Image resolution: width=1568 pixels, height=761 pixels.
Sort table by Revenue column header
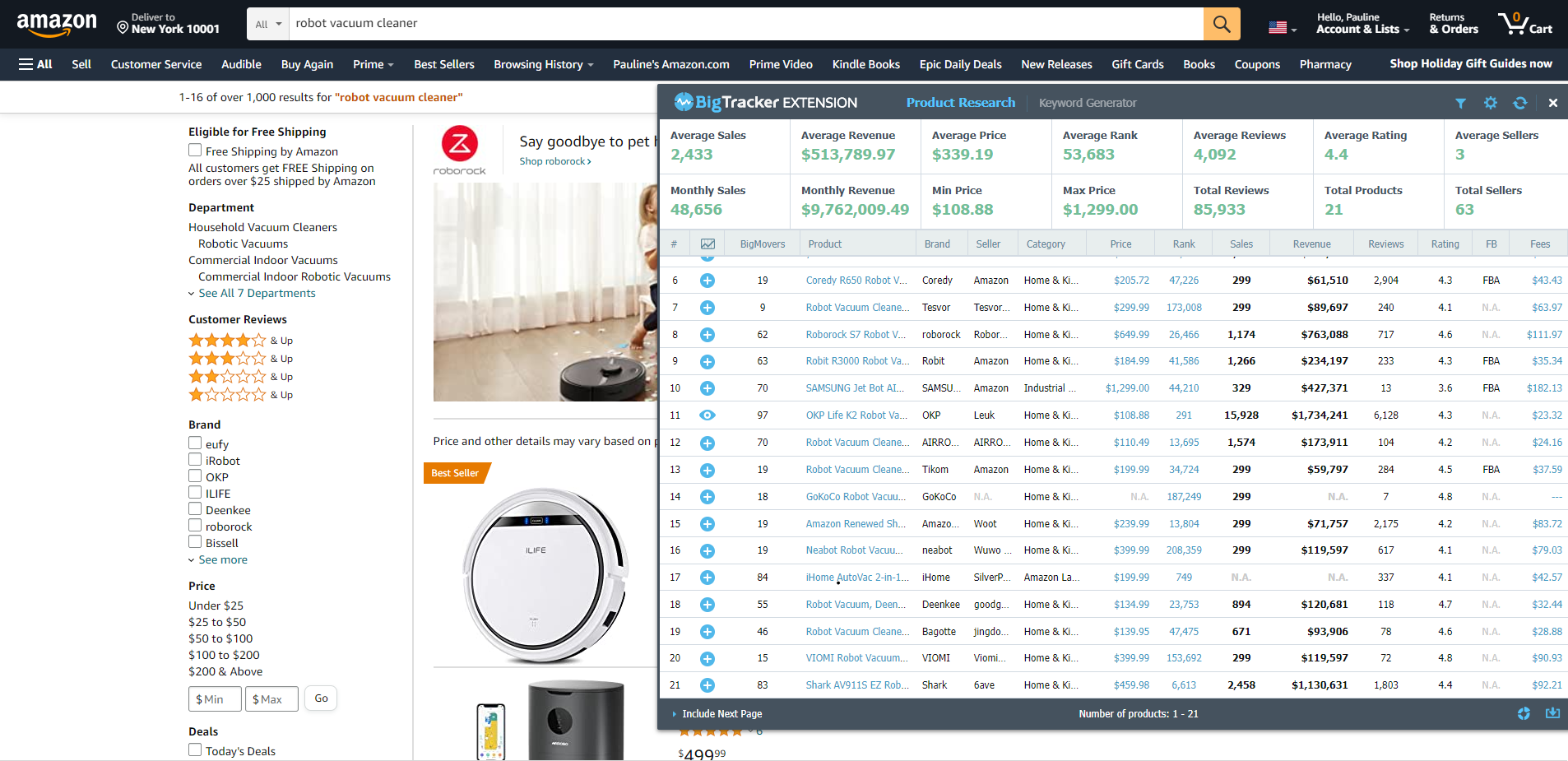1311,244
